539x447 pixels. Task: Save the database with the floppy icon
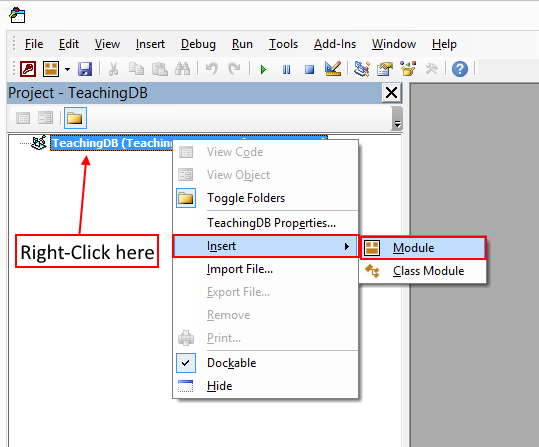85,69
